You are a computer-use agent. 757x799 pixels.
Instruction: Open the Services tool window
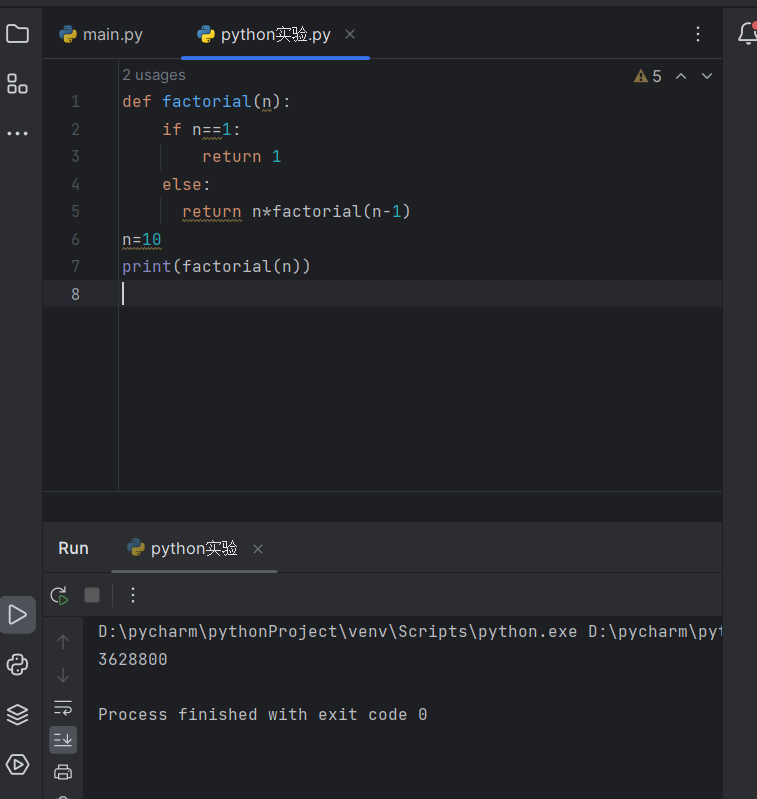(x=18, y=765)
